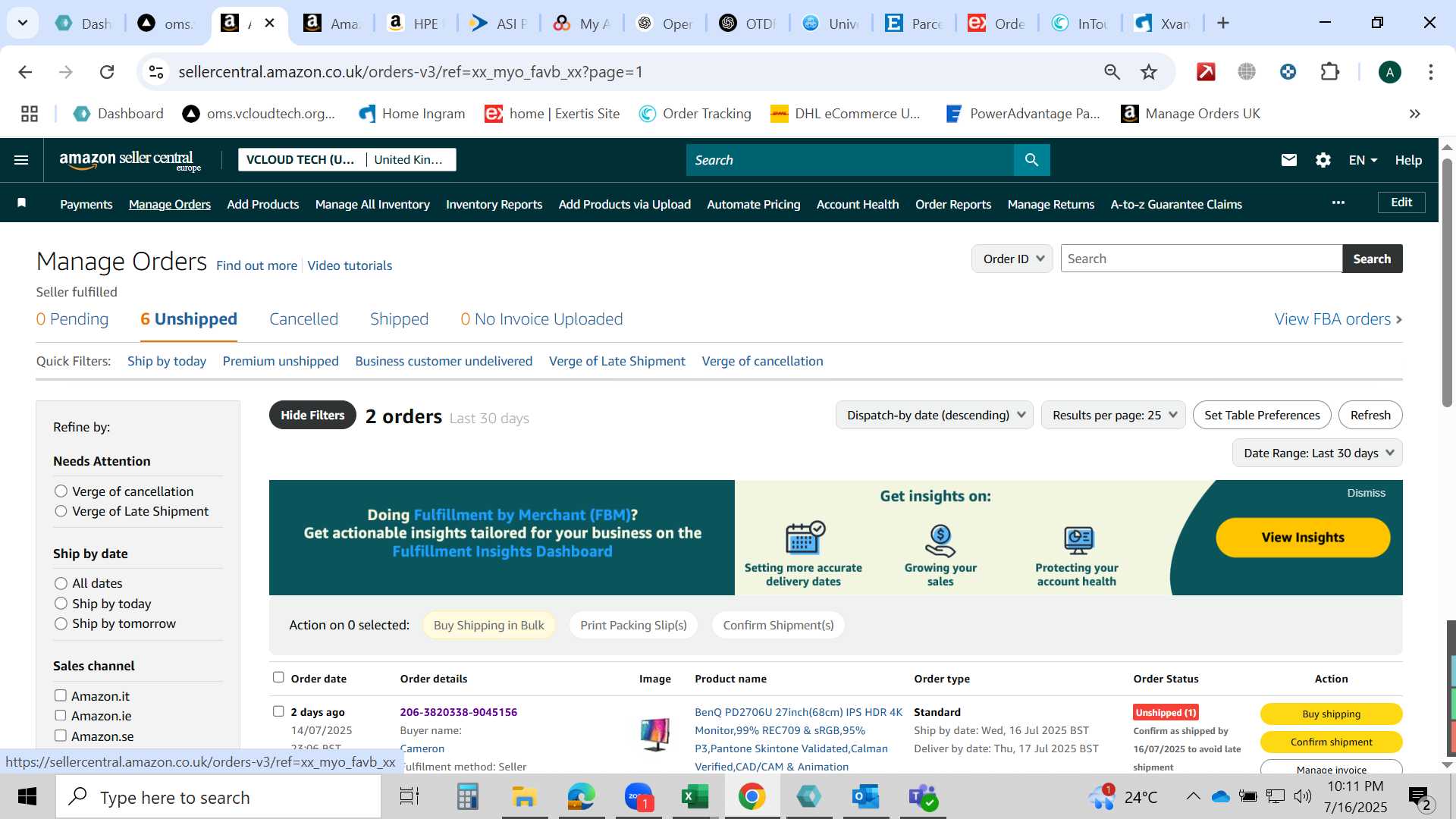The image size is (1456, 819).
Task: Open the VCLOUD TECH account switcher
Action: coord(347,159)
